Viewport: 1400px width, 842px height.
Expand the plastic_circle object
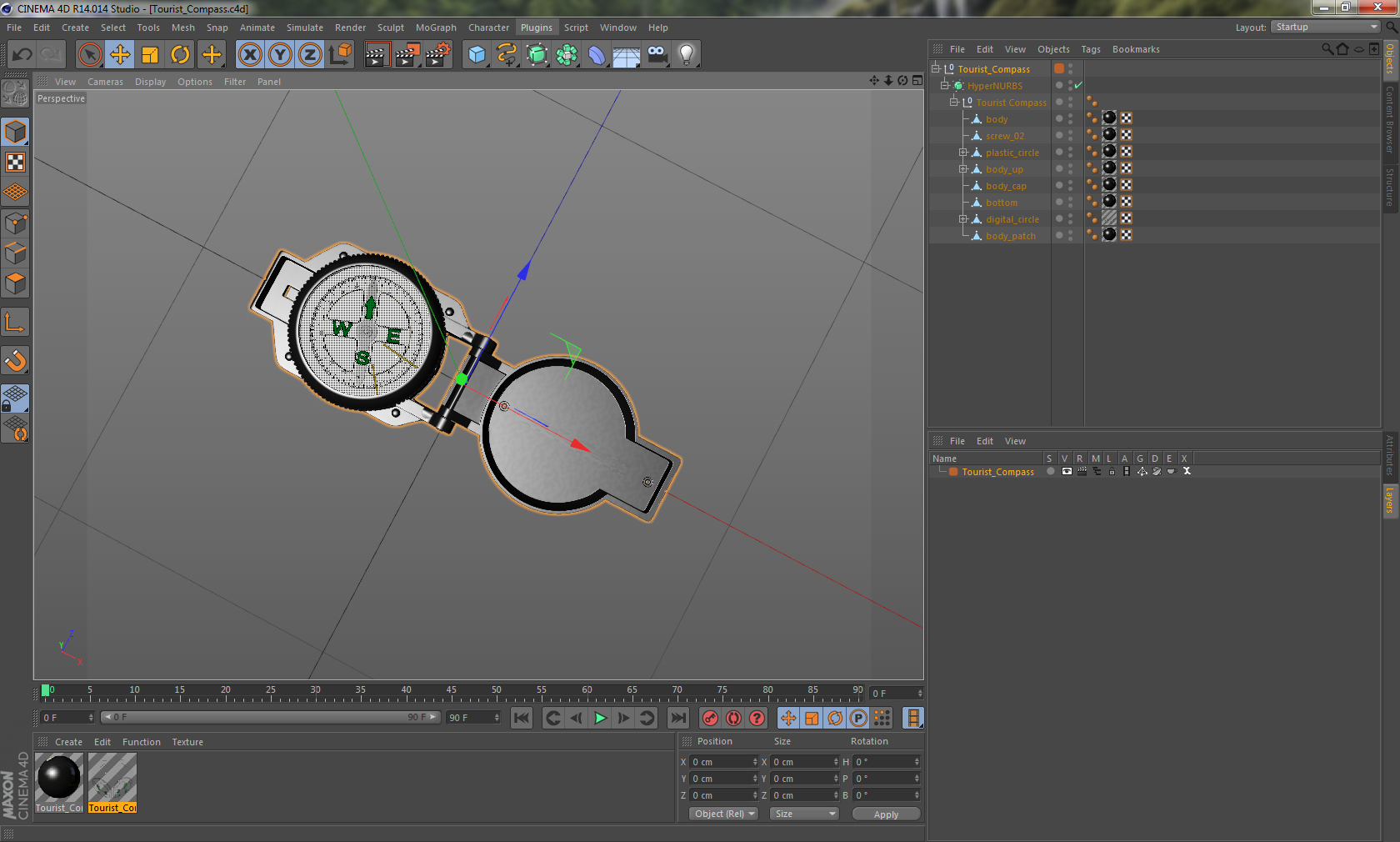(x=963, y=152)
